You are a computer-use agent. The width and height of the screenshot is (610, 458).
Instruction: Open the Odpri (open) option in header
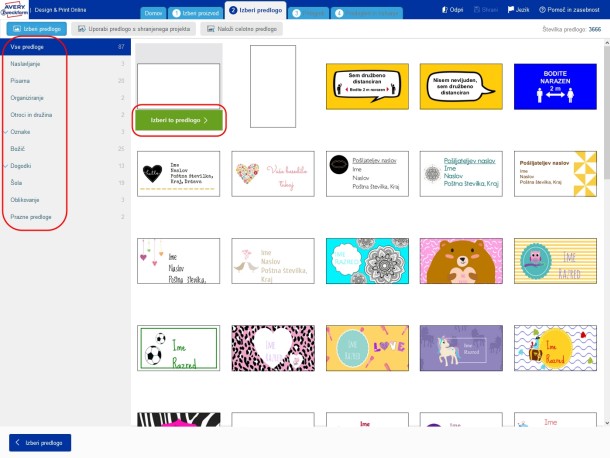(x=452, y=10)
